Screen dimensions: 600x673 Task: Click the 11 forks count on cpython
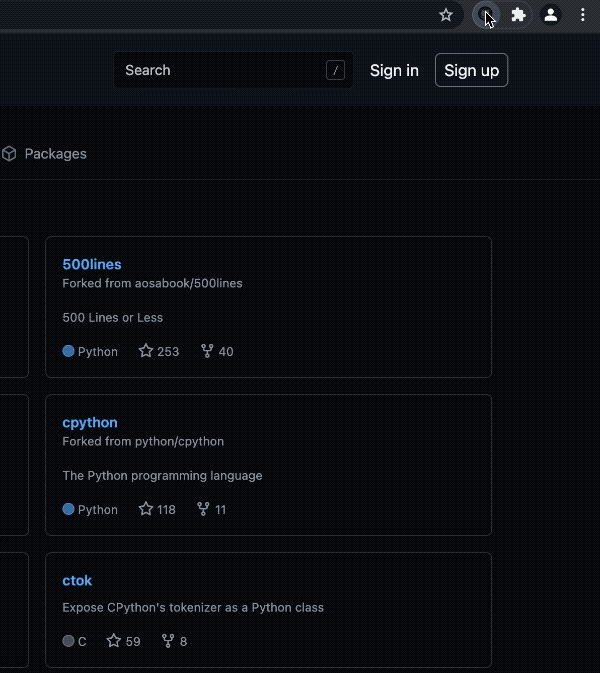click(x=220, y=509)
